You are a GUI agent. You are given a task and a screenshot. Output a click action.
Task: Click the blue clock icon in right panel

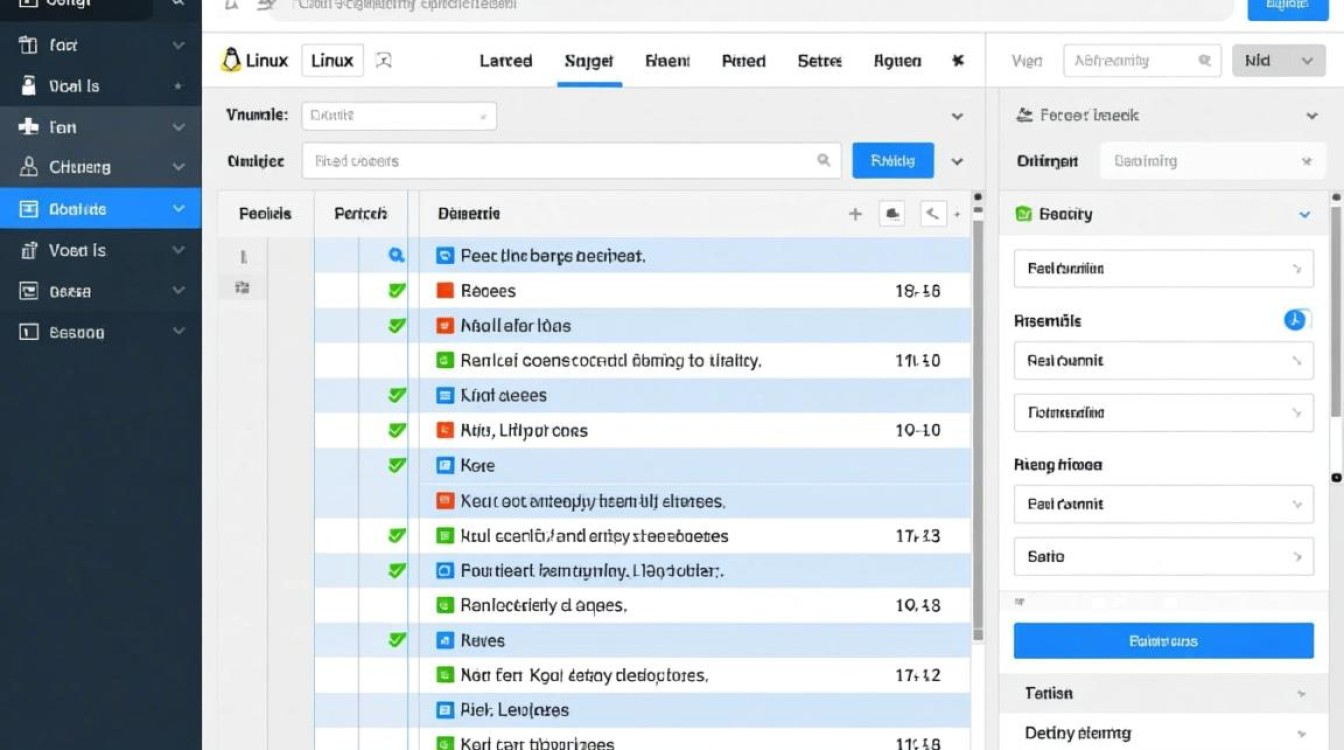[1295, 320]
